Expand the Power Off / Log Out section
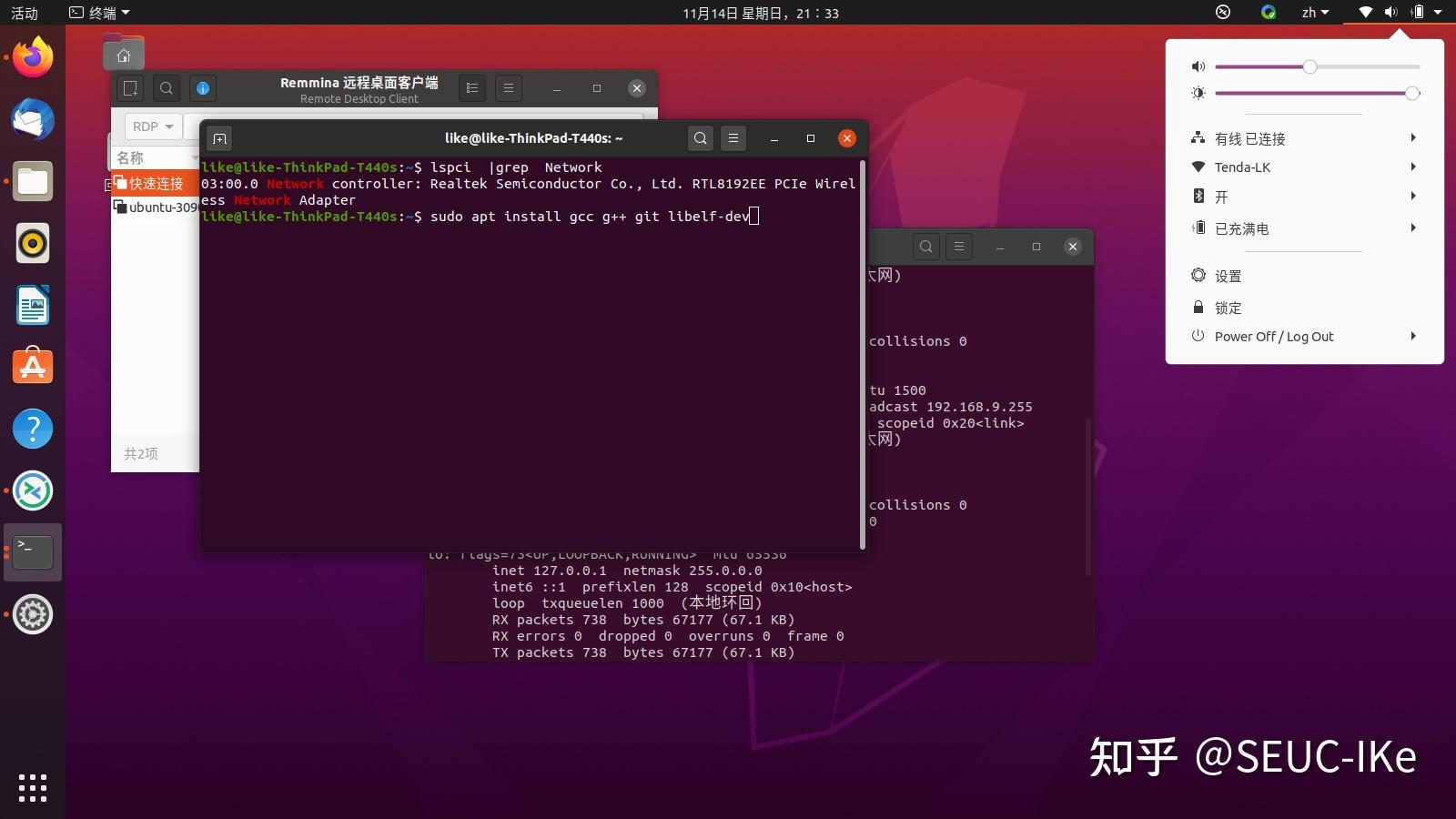The width and height of the screenshot is (1456, 819). tap(1305, 336)
